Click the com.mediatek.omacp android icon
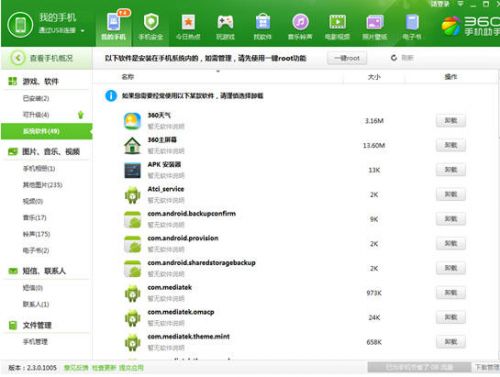 (x=133, y=318)
